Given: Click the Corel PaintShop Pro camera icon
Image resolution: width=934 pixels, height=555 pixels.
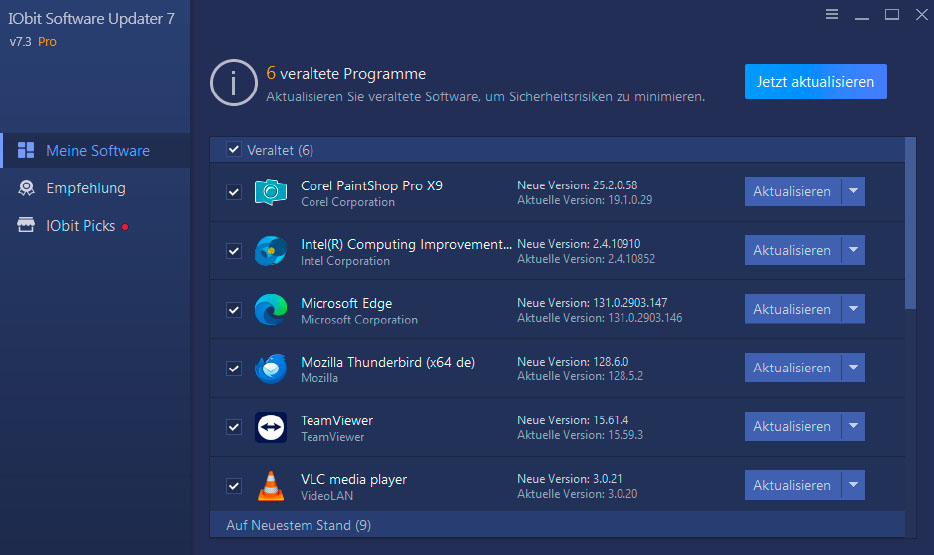Looking at the screenshot, I should pyautogui.click(x=271, y=192).
